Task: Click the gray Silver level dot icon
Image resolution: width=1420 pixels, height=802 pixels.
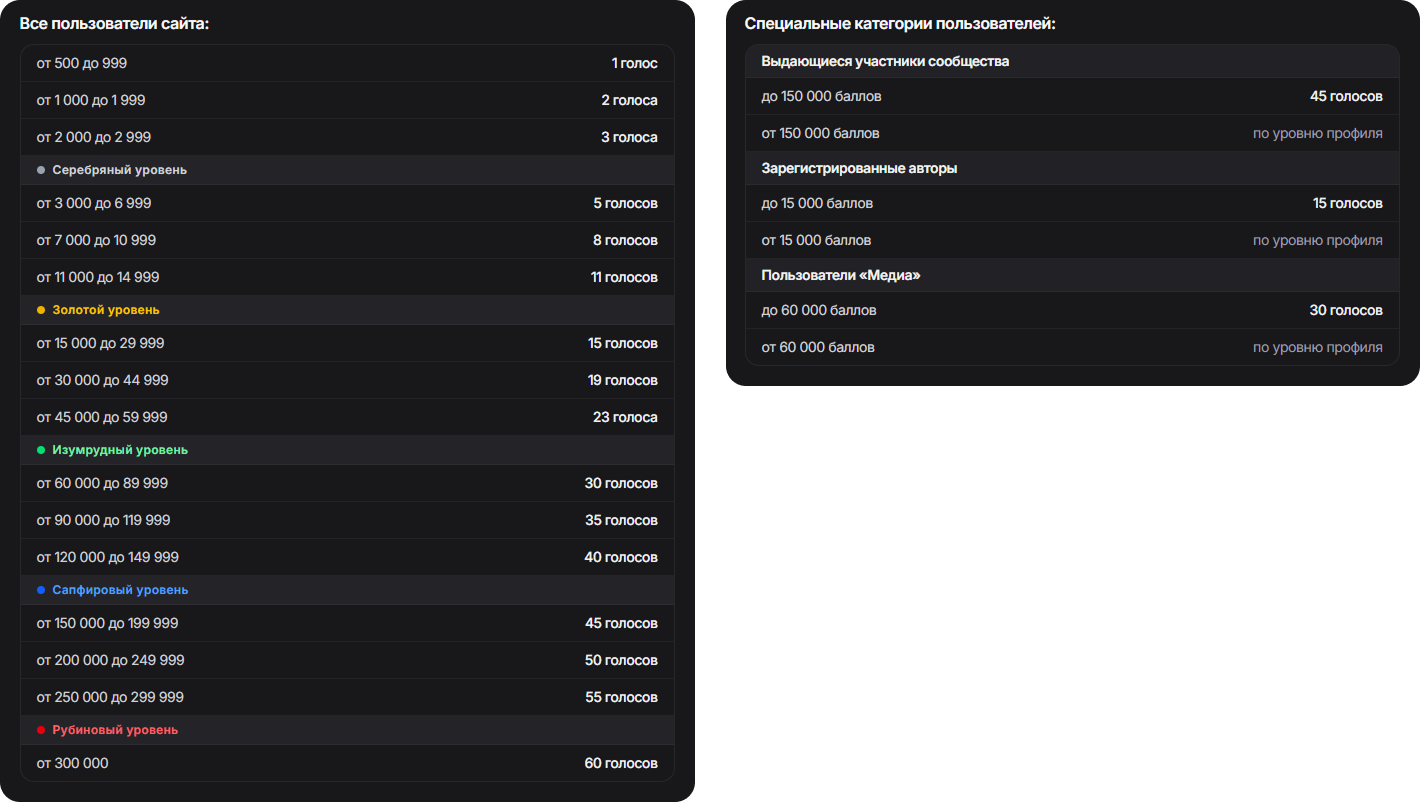Action: [x=41, y=170]
